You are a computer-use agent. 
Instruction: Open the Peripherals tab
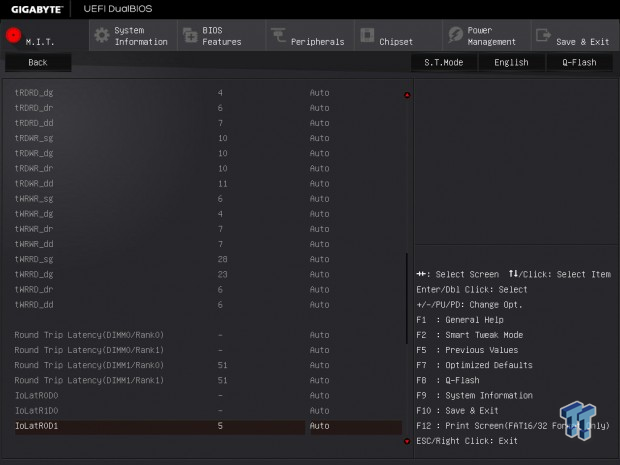tap(310, 35)
